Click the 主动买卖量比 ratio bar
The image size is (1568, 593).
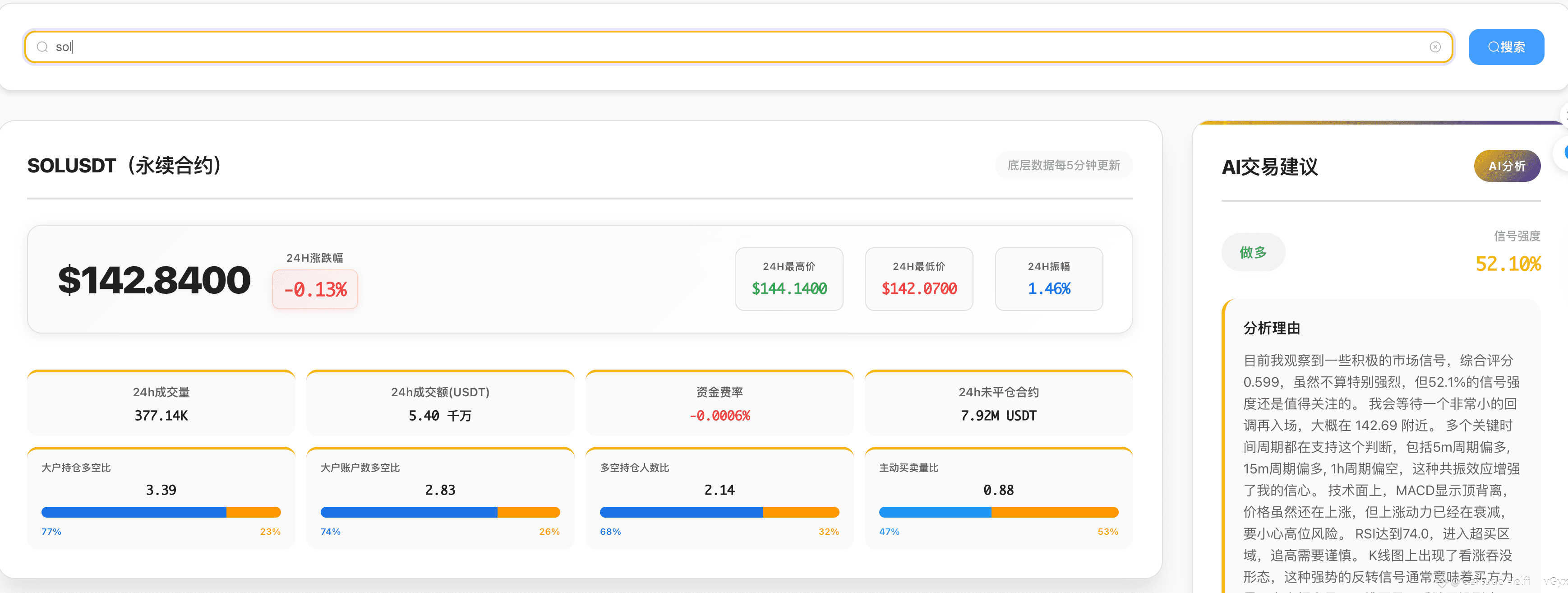click(x=998, y=512)
